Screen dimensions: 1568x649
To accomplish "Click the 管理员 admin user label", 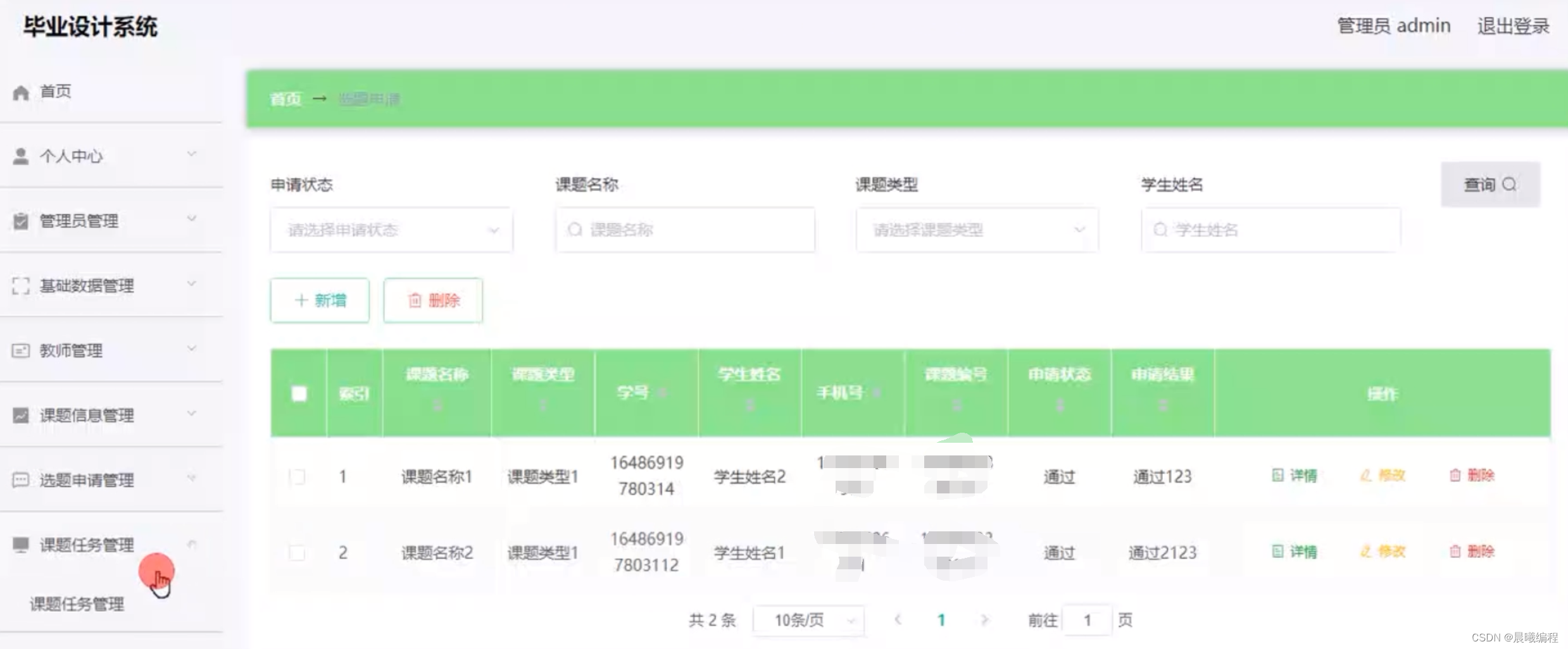I will [1393, 26].
